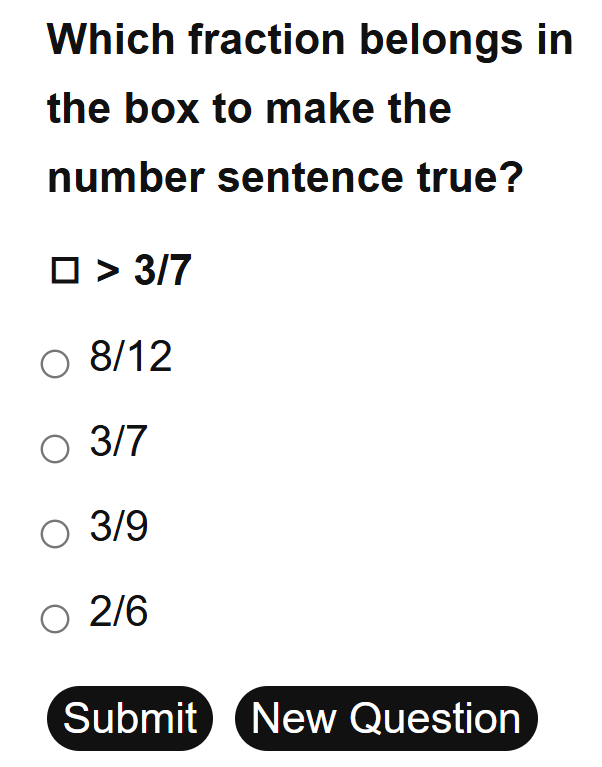Click the "number sentence true?" line

click(x=285, y=177)
